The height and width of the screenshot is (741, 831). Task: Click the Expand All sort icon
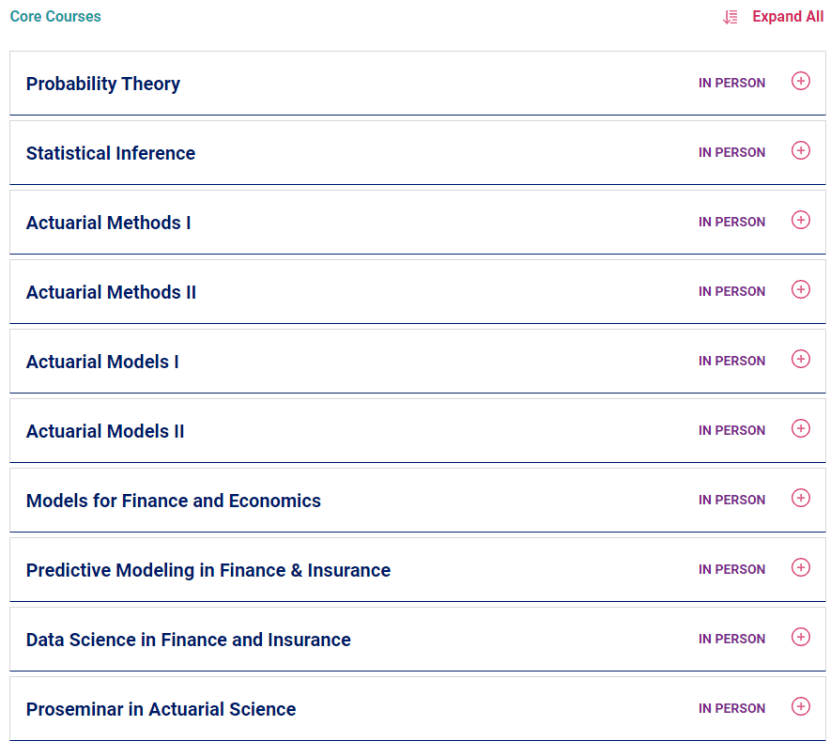coord(730,17)
